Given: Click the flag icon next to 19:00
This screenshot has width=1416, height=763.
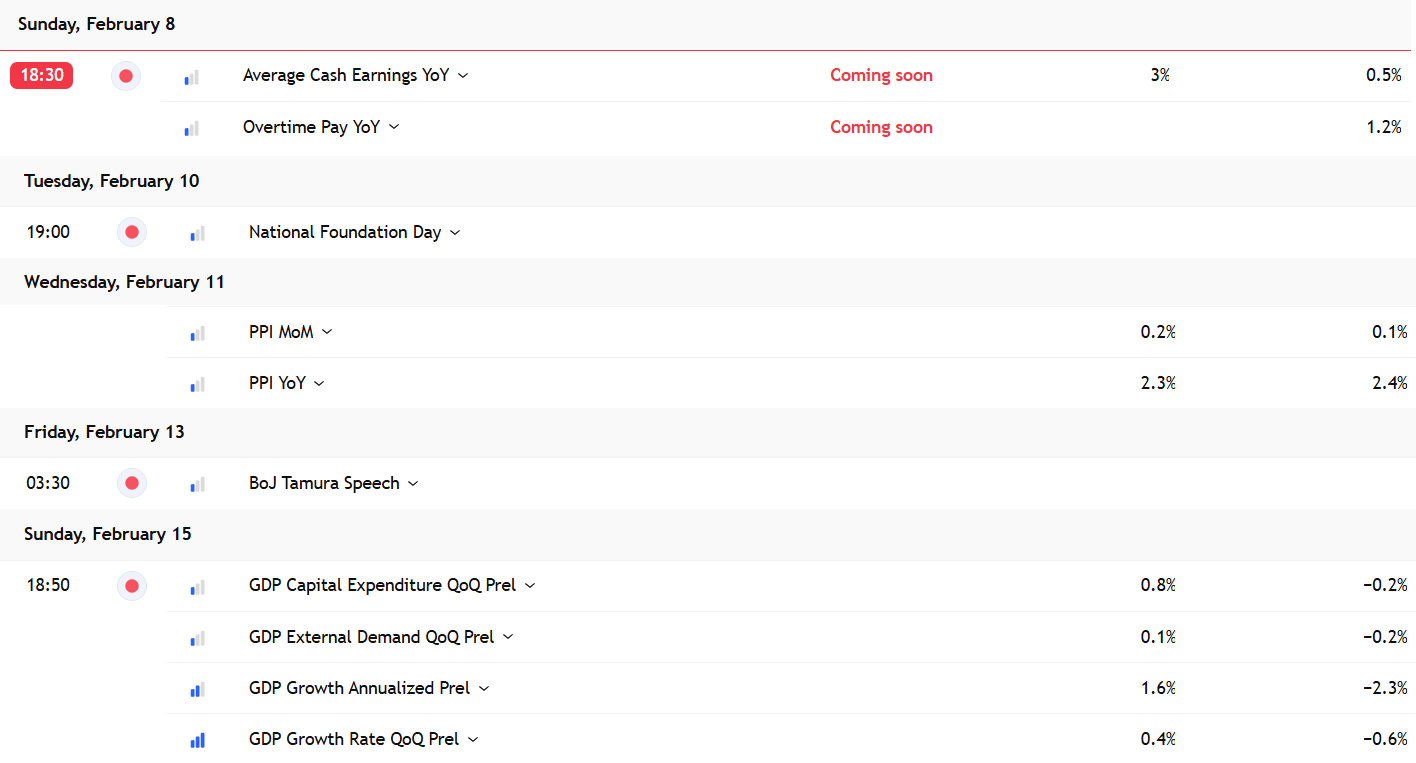Looking at the screenshot, I should 132,233.
